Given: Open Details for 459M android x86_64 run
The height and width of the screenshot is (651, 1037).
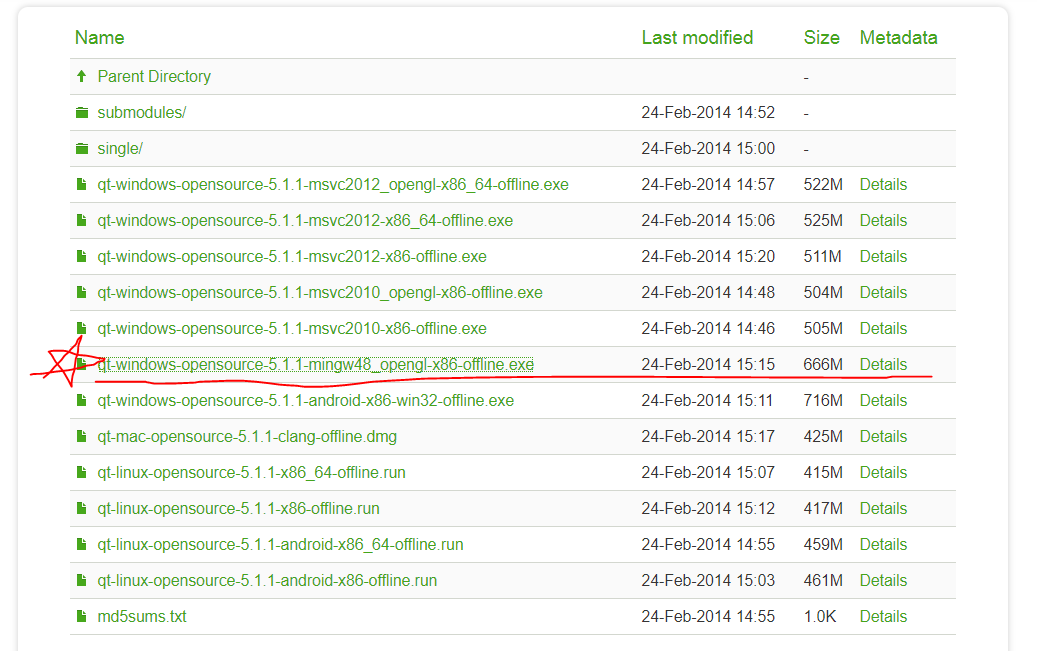Looking at the screenshot, I should pyautogui.click(x=883, y=544).
